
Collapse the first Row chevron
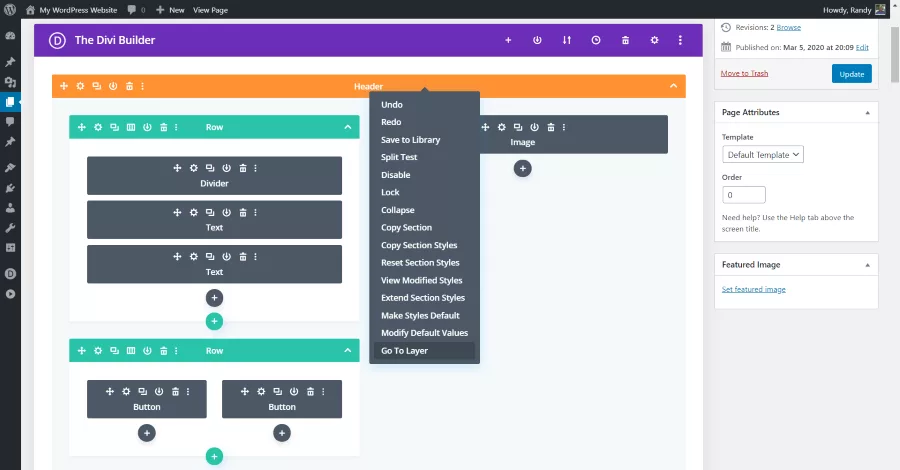(x=347, y=127)
